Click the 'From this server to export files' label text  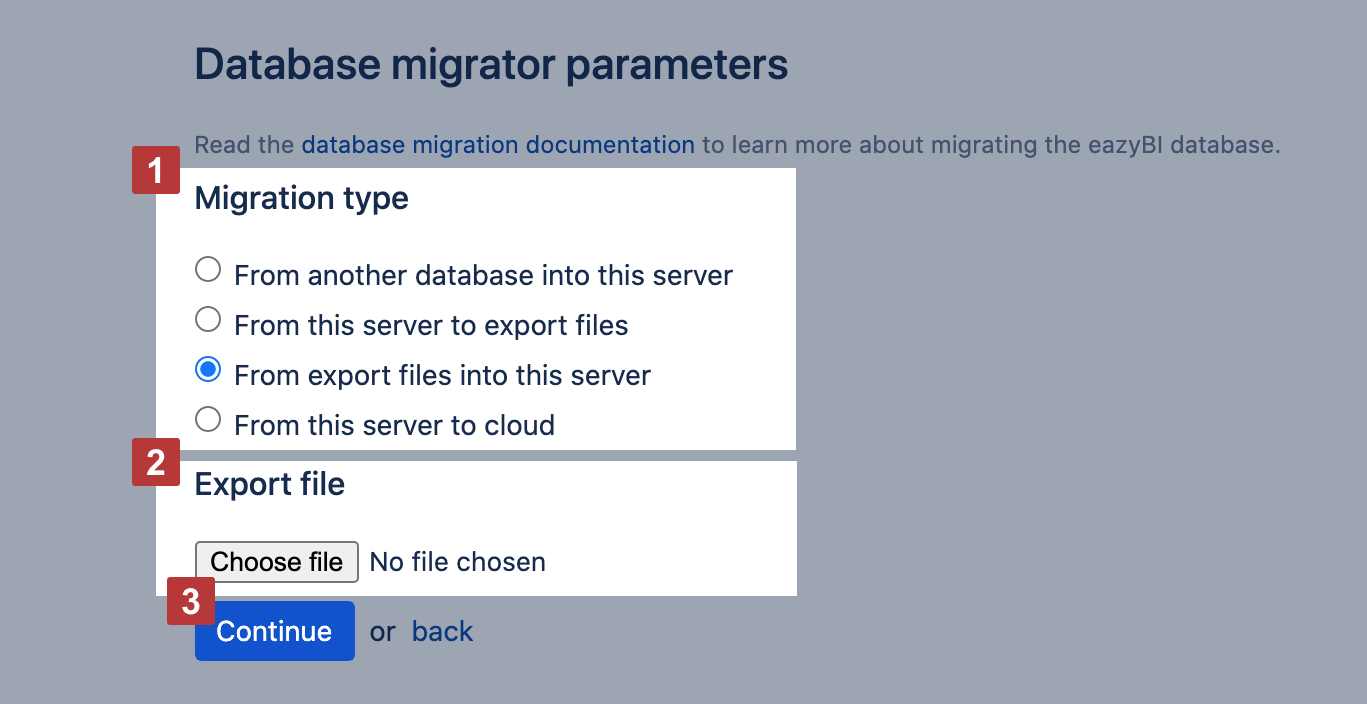click(x=431, y=325)
